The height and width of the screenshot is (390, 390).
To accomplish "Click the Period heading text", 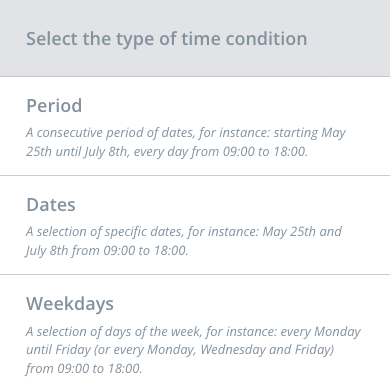I will (x=54, y=106).
